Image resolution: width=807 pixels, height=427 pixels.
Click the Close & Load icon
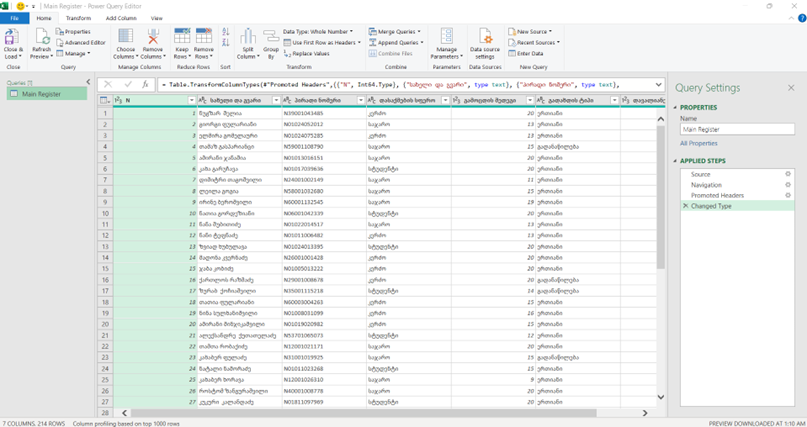pos(13,38)
